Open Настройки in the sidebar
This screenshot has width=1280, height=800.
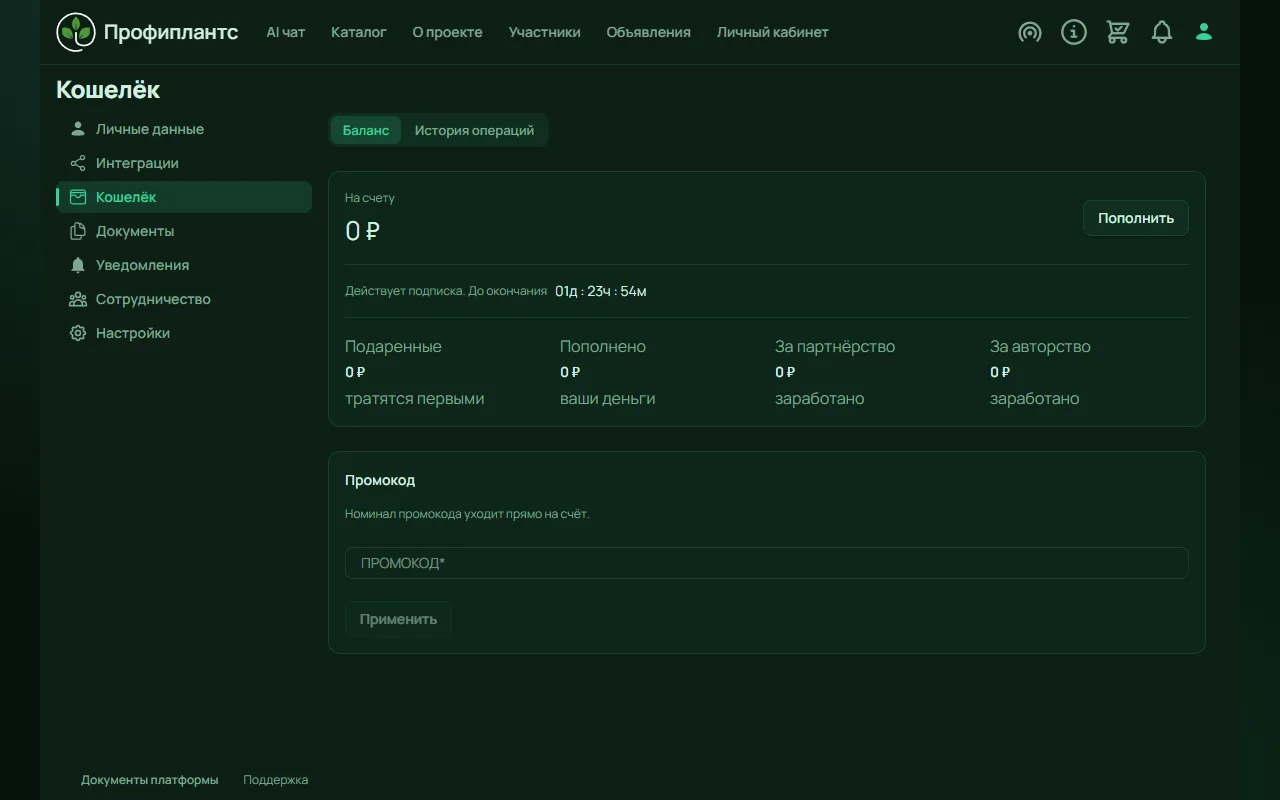(184, 333)
